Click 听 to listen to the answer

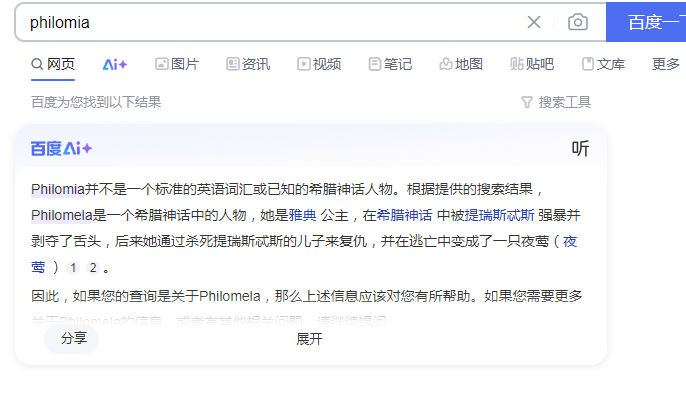580,149
